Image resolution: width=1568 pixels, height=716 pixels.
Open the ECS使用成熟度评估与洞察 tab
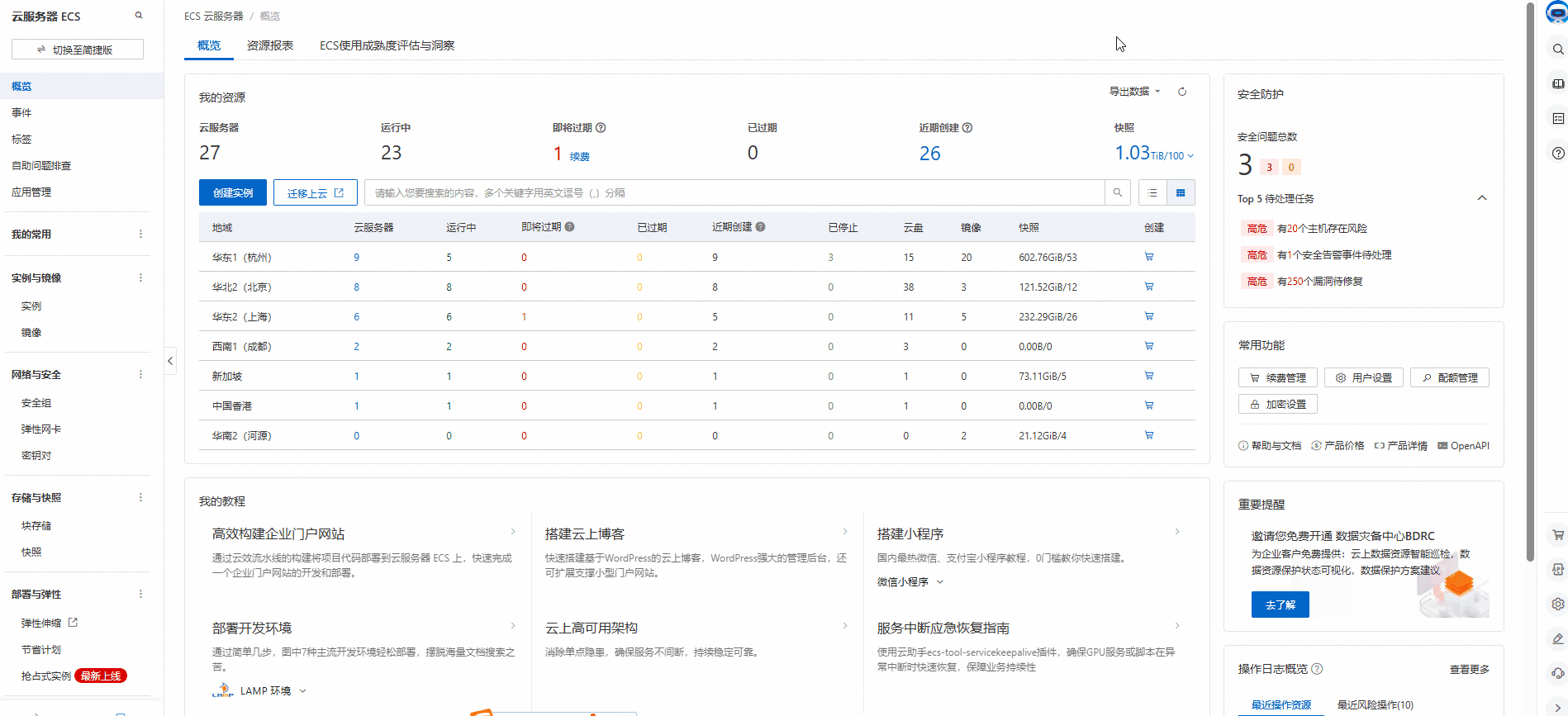coord(387,45)
